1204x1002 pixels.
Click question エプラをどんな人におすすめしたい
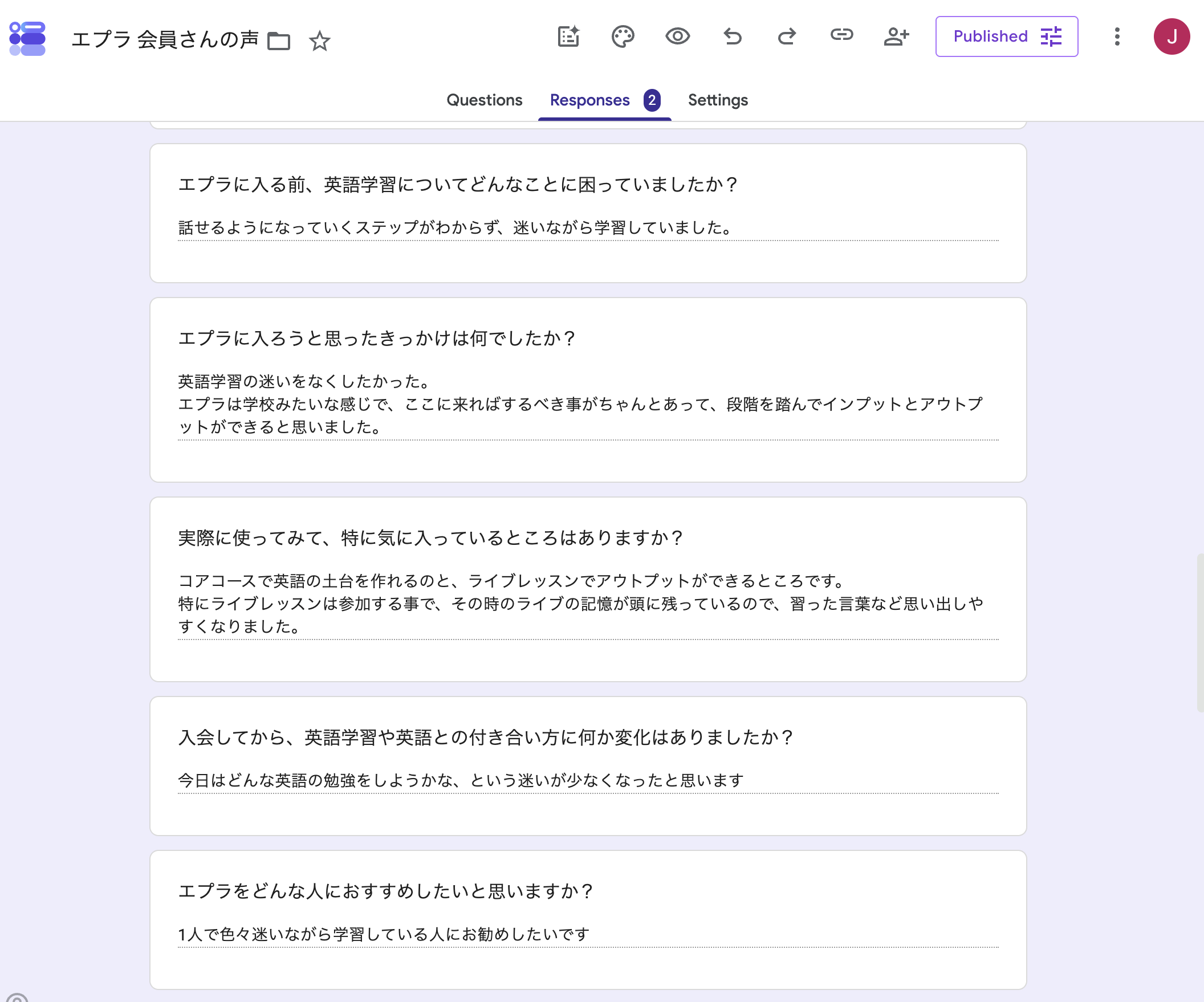click(x=385, y=891)
